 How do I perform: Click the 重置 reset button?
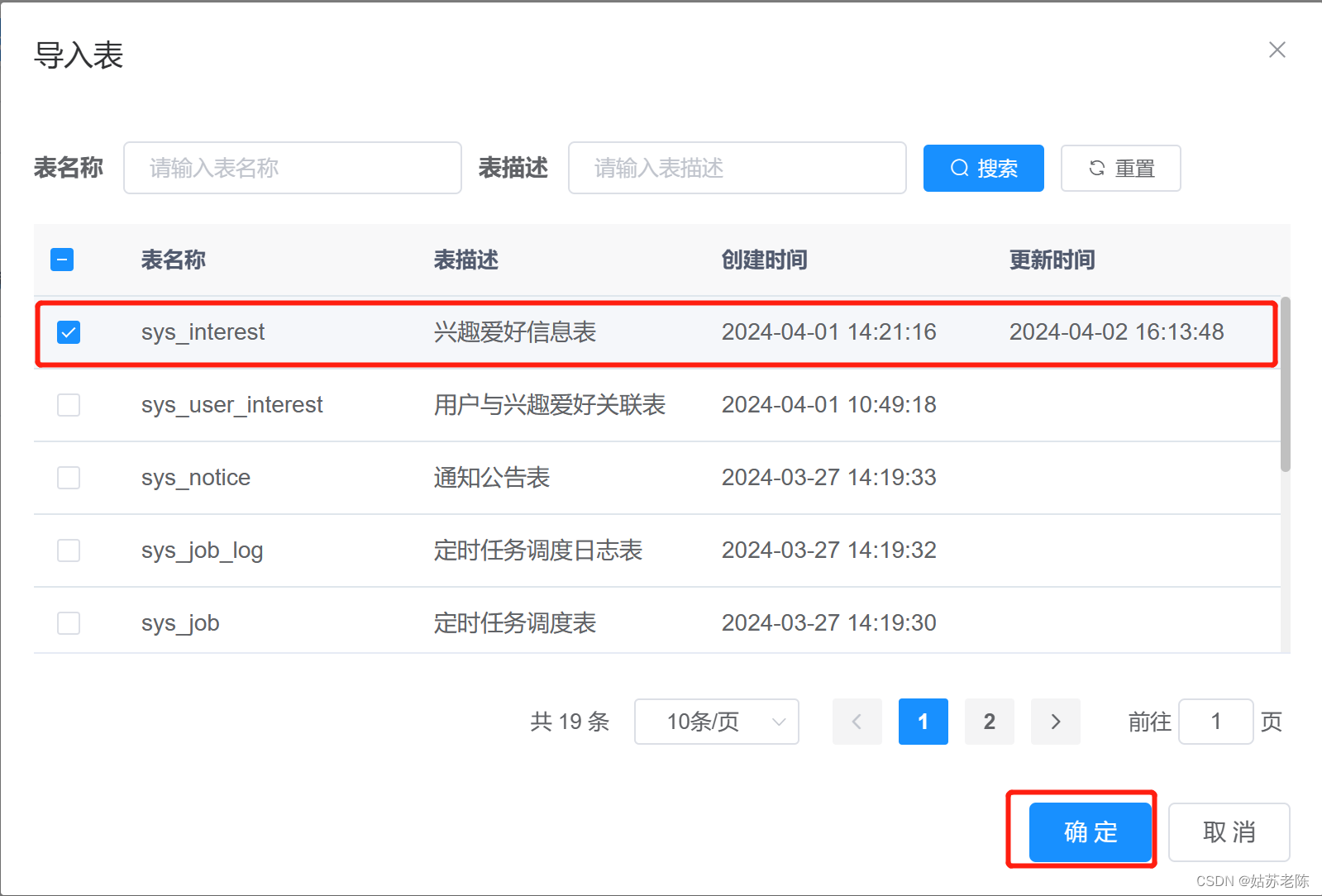(x=1120, y=168)
